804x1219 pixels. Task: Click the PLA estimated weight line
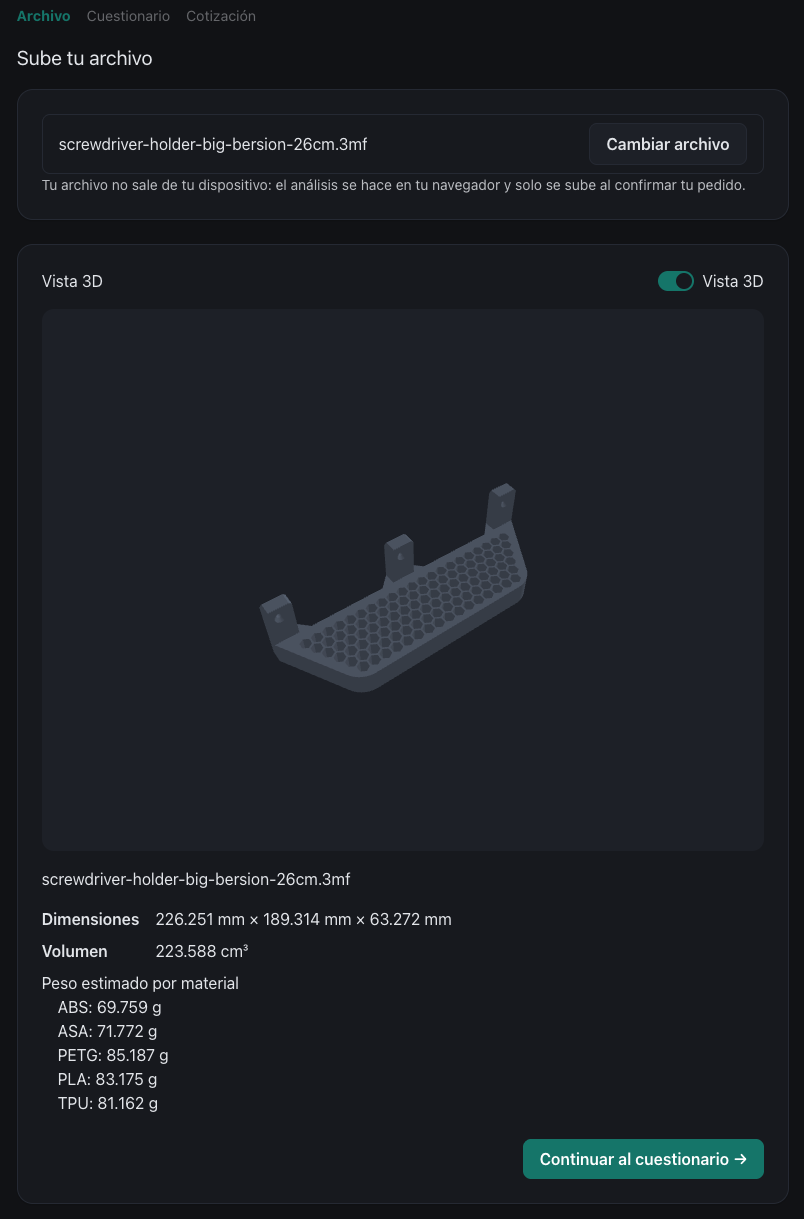point(108,1079)
